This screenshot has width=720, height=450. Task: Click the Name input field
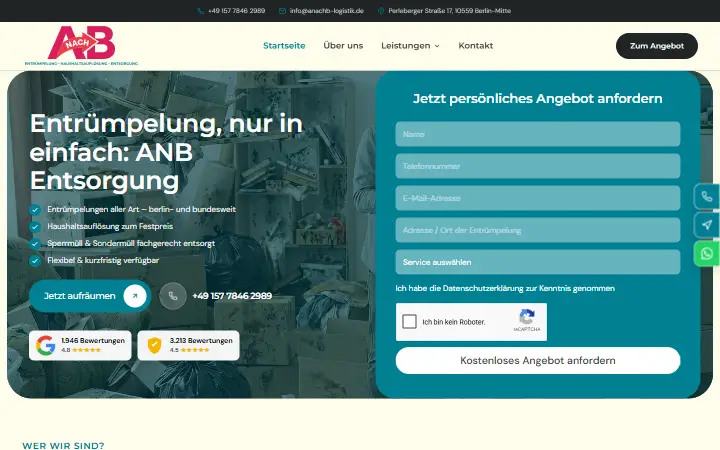[538, 134]
